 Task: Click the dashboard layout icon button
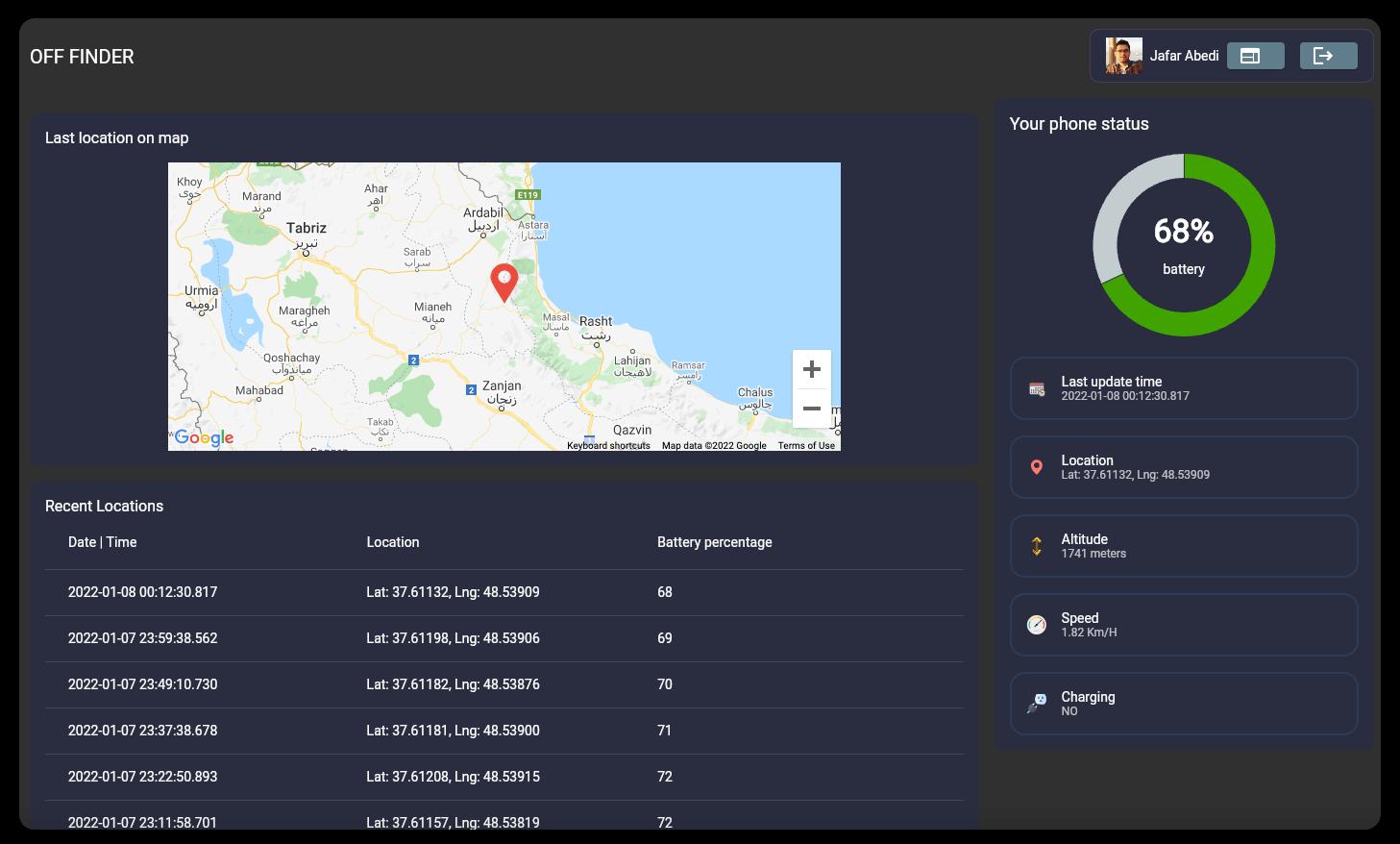1255,56
